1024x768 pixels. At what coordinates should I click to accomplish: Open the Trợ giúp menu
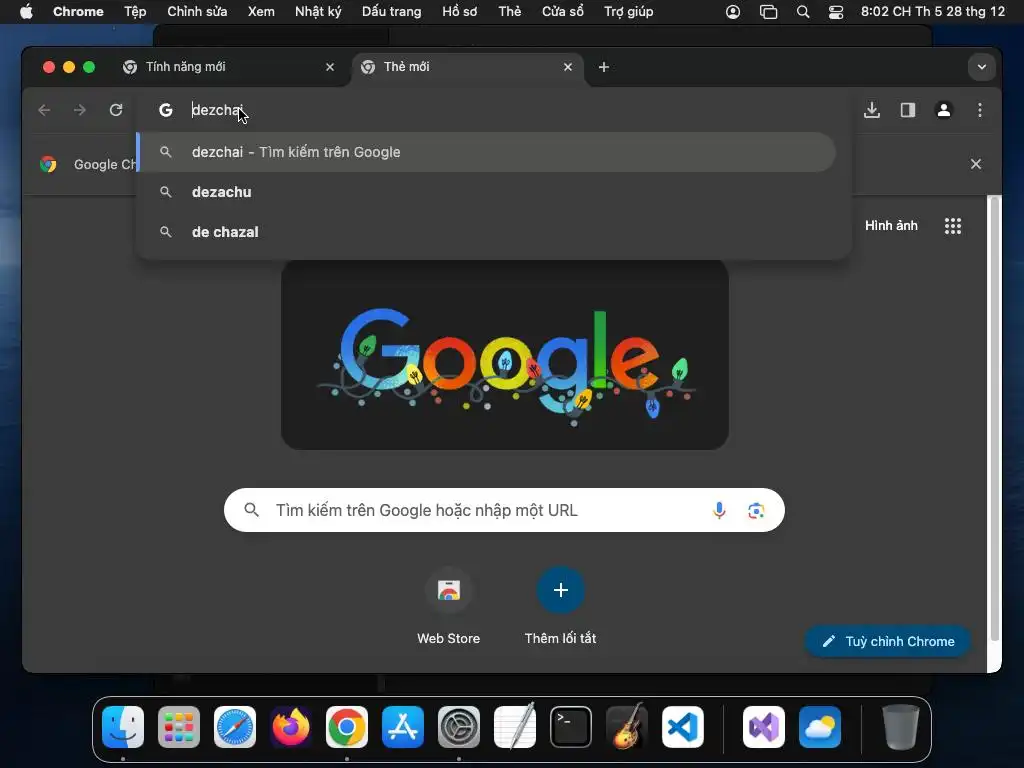click(628, 12)
